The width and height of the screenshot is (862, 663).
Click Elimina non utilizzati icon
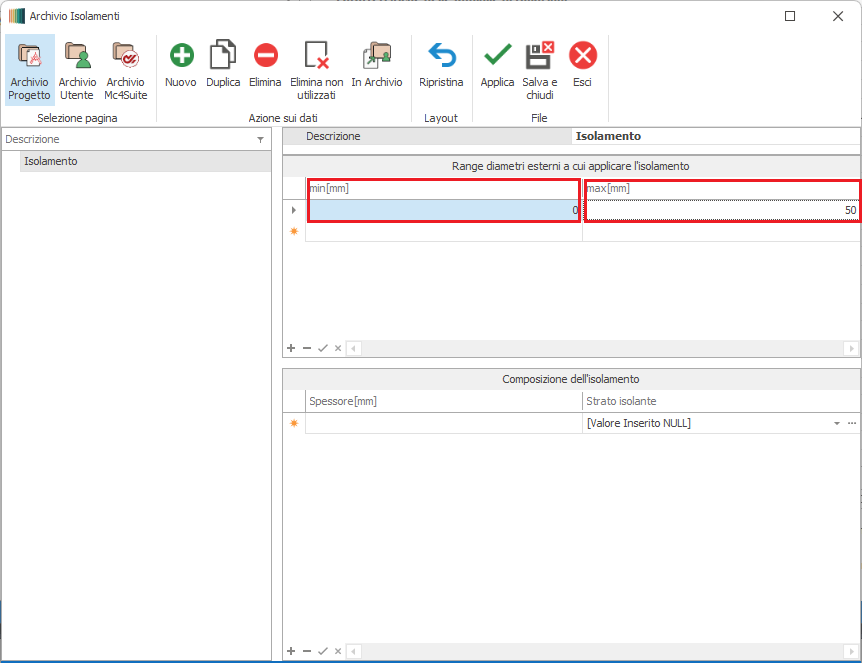(316, 56)
